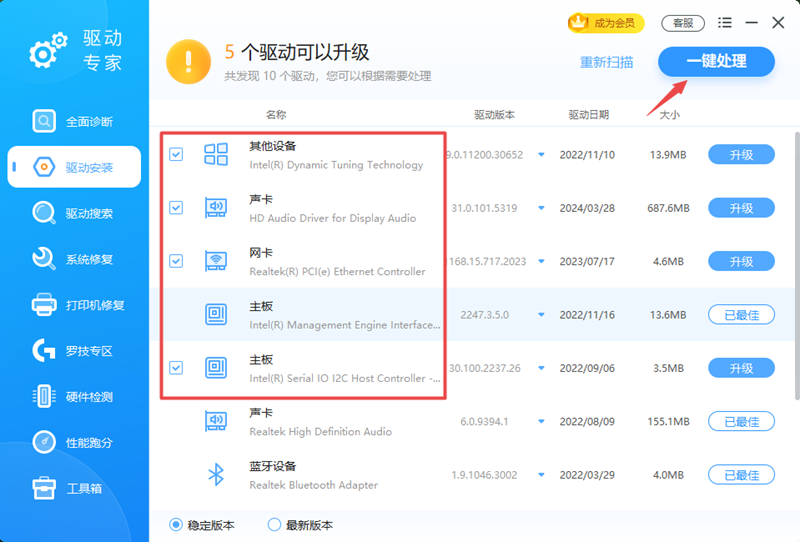This screenshot has width=800, height=542.
Task: Click the 成为会员 badge
Action: click(606, 22)
